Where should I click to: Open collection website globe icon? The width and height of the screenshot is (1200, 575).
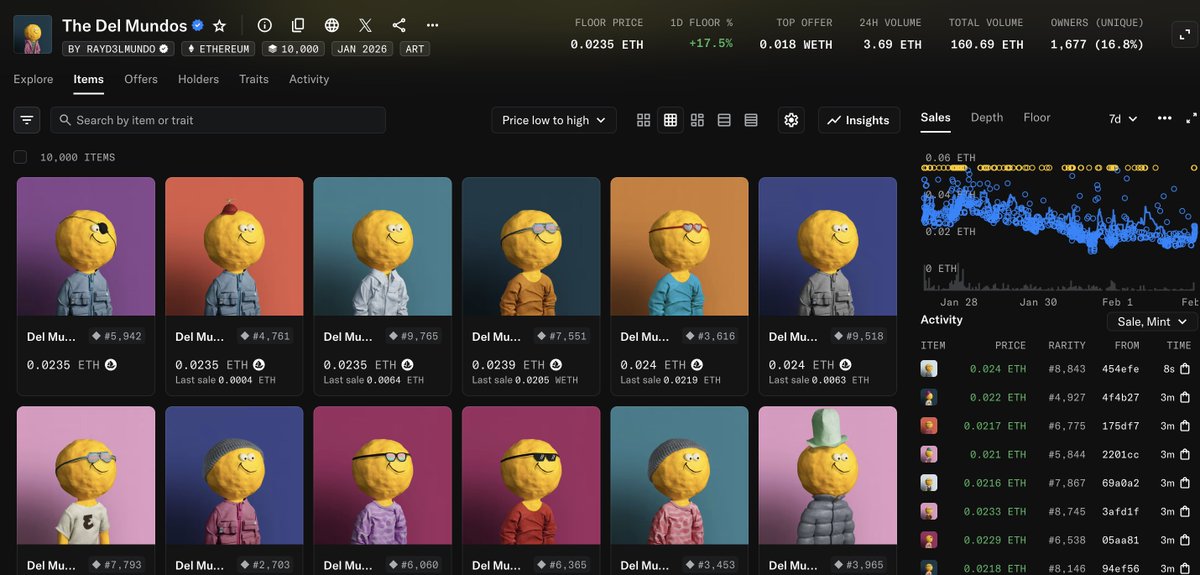click(331, 25)
